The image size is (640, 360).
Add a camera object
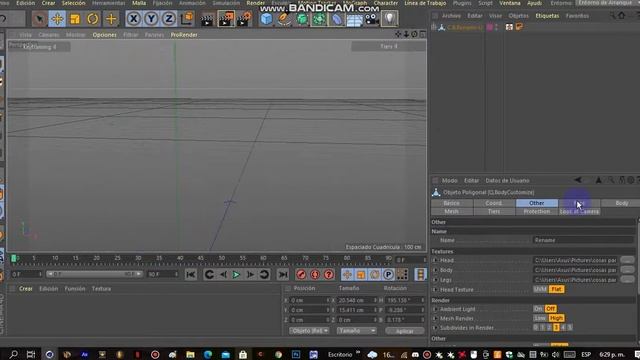tap(372, 19)
